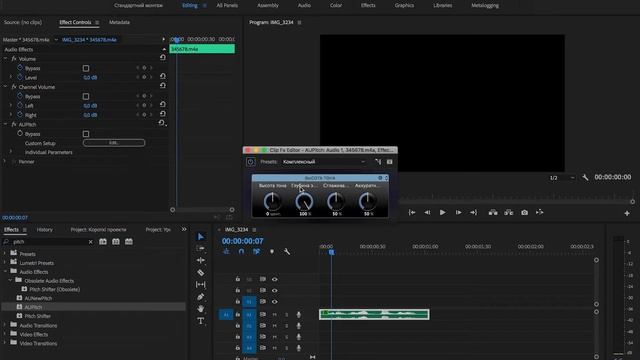Open Program monitor settings wrench
Viewport: 640px width, 360px height.
click(585, 178)
